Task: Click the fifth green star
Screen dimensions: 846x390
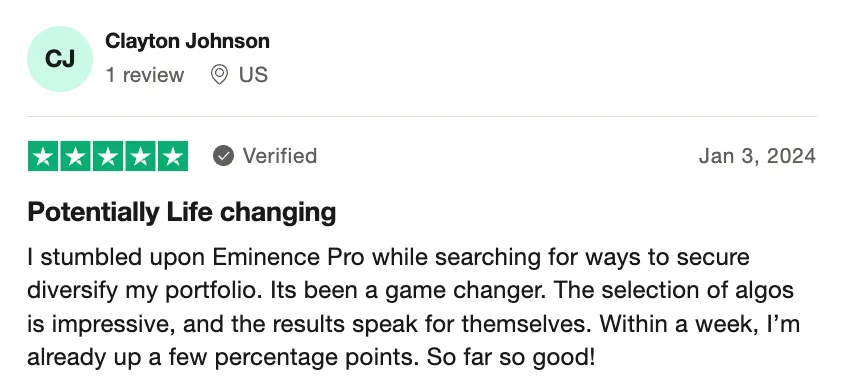Action: (173, 156)
